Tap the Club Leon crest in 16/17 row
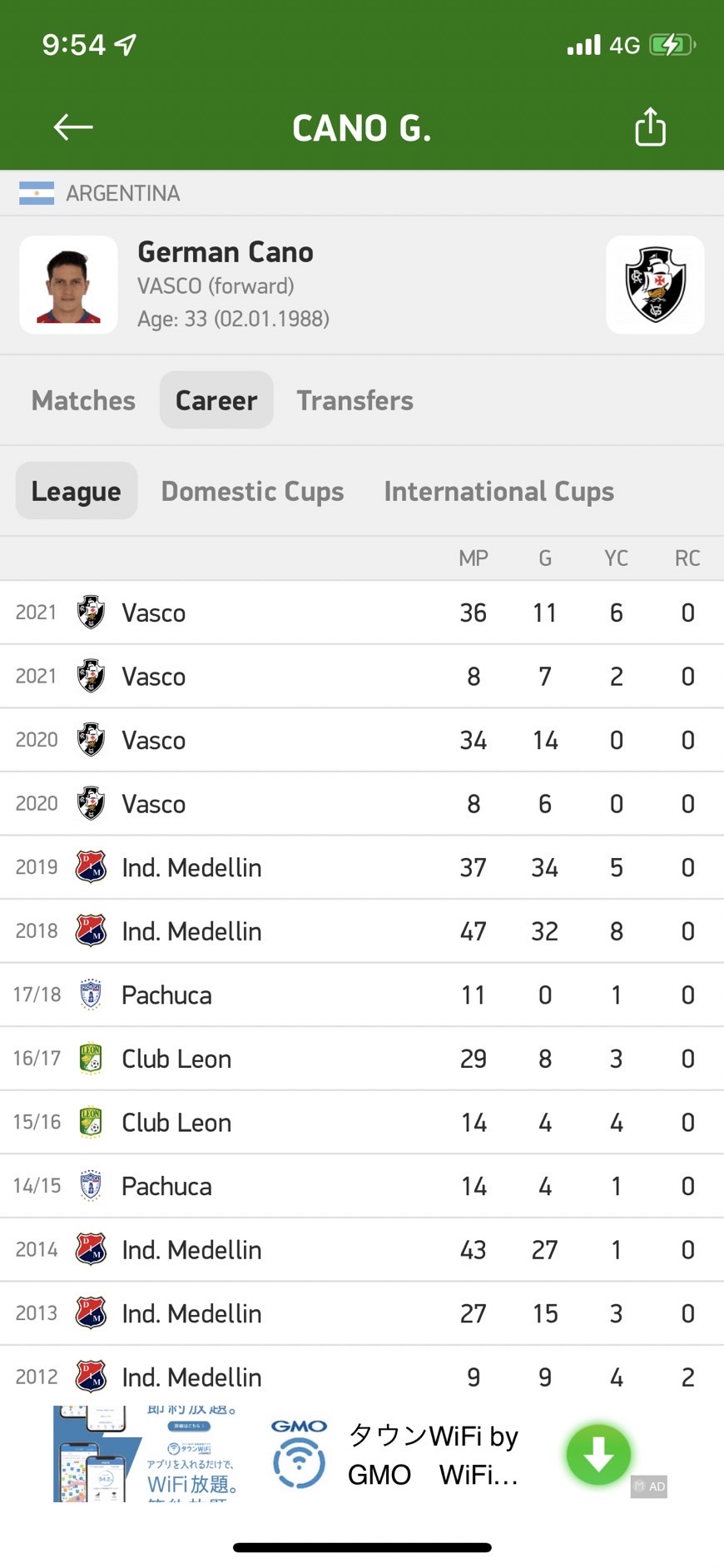The image size is (724, 1568). click(91, 1059)
